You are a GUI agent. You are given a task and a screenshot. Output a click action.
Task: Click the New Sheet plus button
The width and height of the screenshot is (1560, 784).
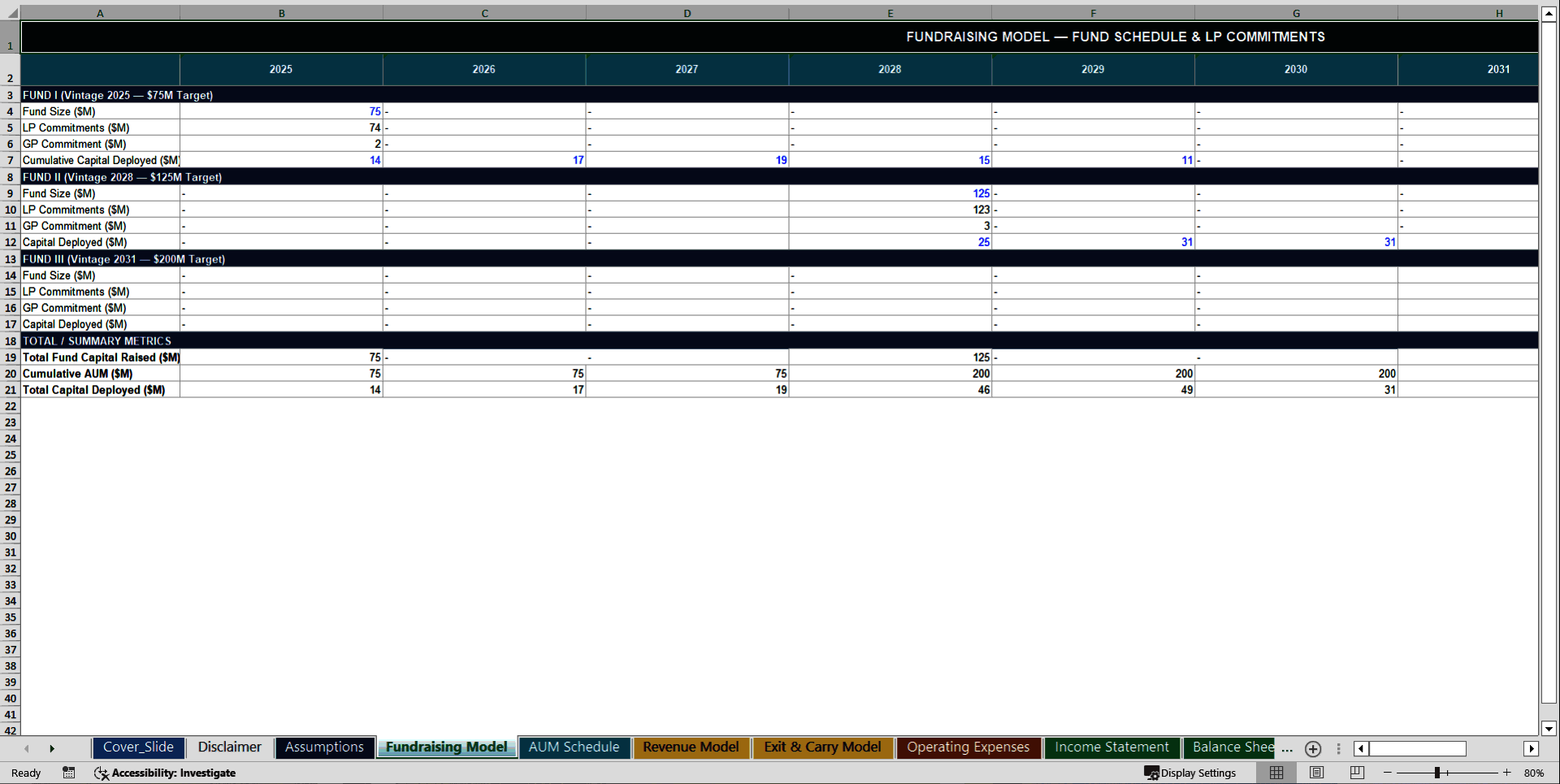[x=1312, y=748]
